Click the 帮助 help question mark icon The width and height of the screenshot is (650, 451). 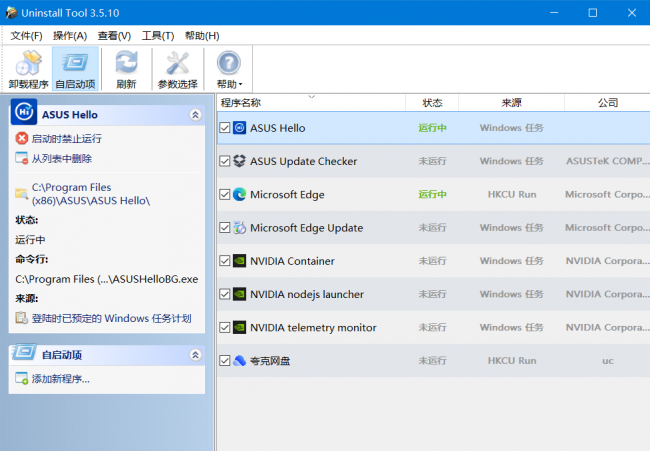point(228,63)
